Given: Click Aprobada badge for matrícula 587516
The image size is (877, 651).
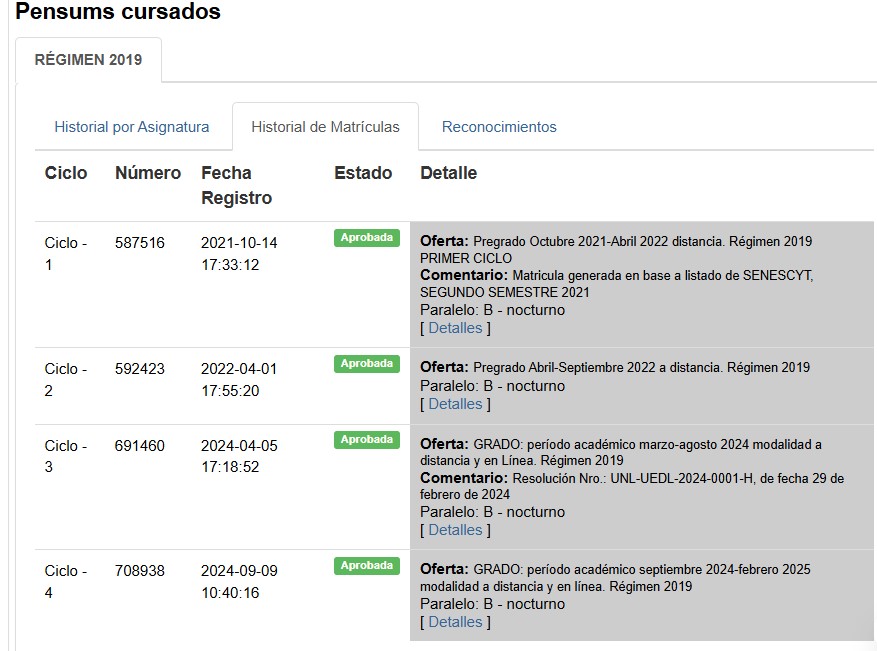Looking at the screenshot, I should pos(366,238).
